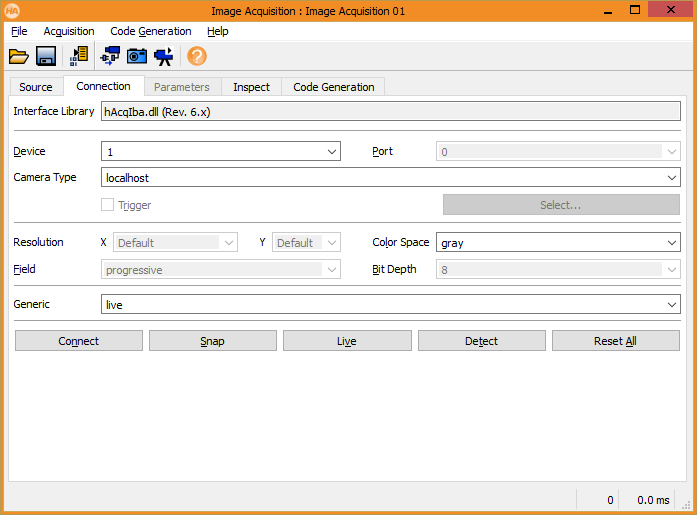Click the Connect button

click(79, 341)
